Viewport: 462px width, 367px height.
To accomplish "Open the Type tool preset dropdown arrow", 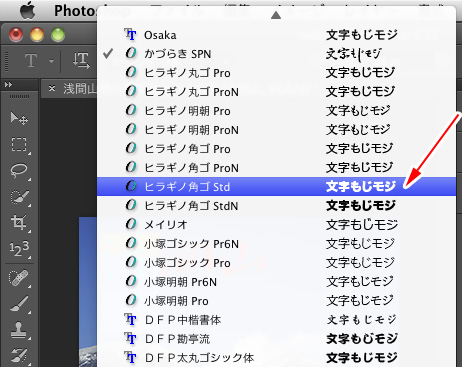I will click(x=51, y=61).
